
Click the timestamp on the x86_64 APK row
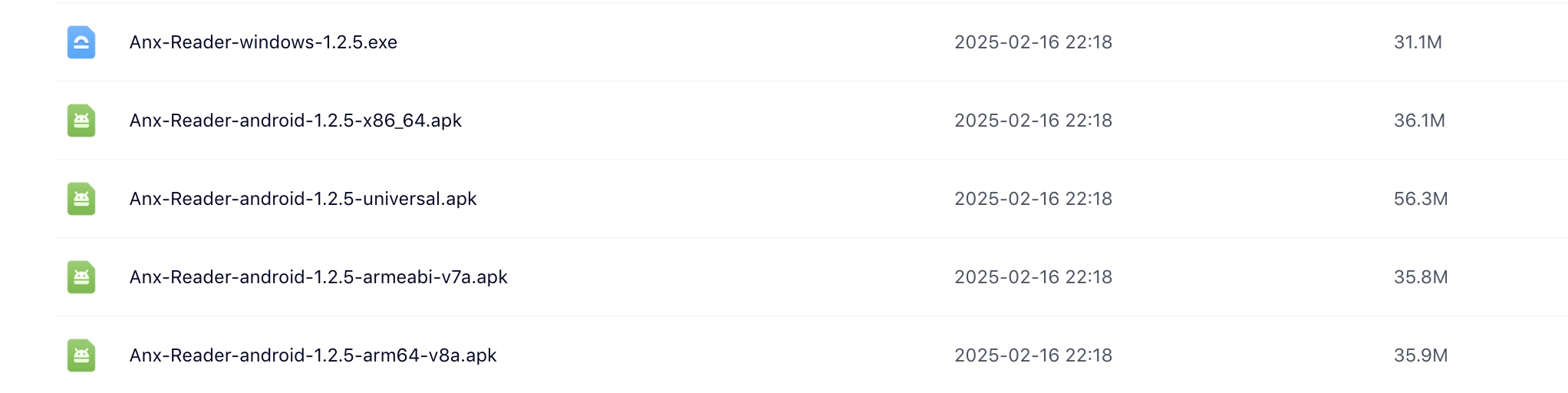1033,121
